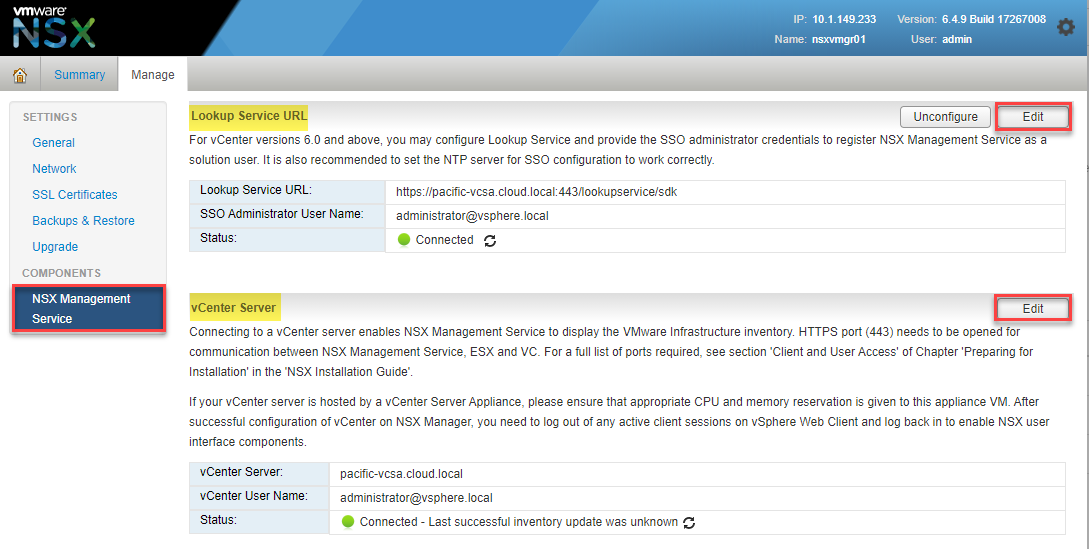
Task: Click 'vCenter User Name:' field label
Action: click(253, 496)
